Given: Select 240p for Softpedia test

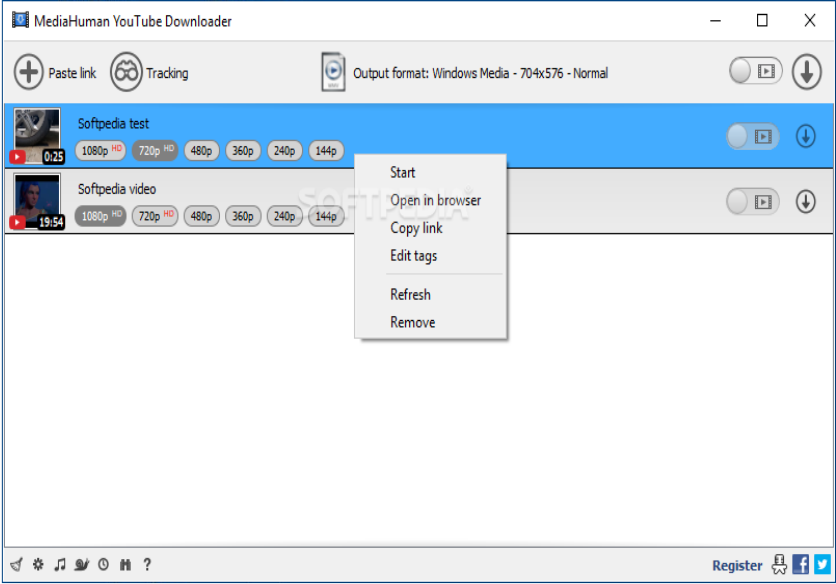Looking at the screenshot, I should click(285, 151).
